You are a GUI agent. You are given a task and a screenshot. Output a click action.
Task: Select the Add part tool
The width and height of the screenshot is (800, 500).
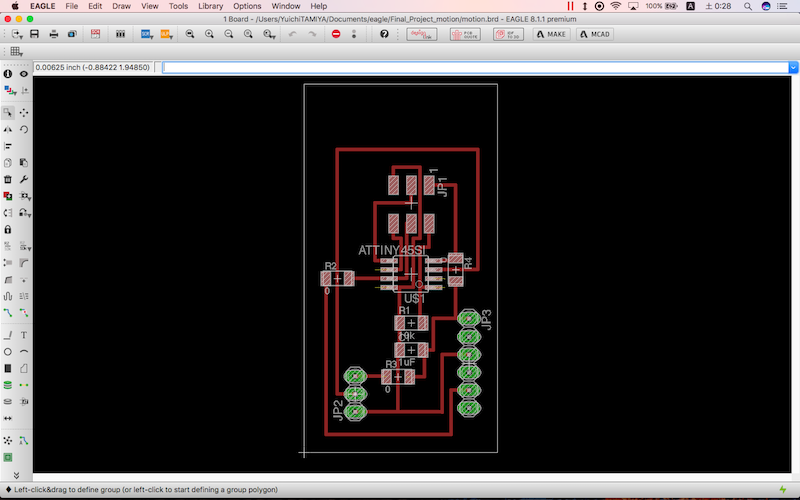coord(8,196)
